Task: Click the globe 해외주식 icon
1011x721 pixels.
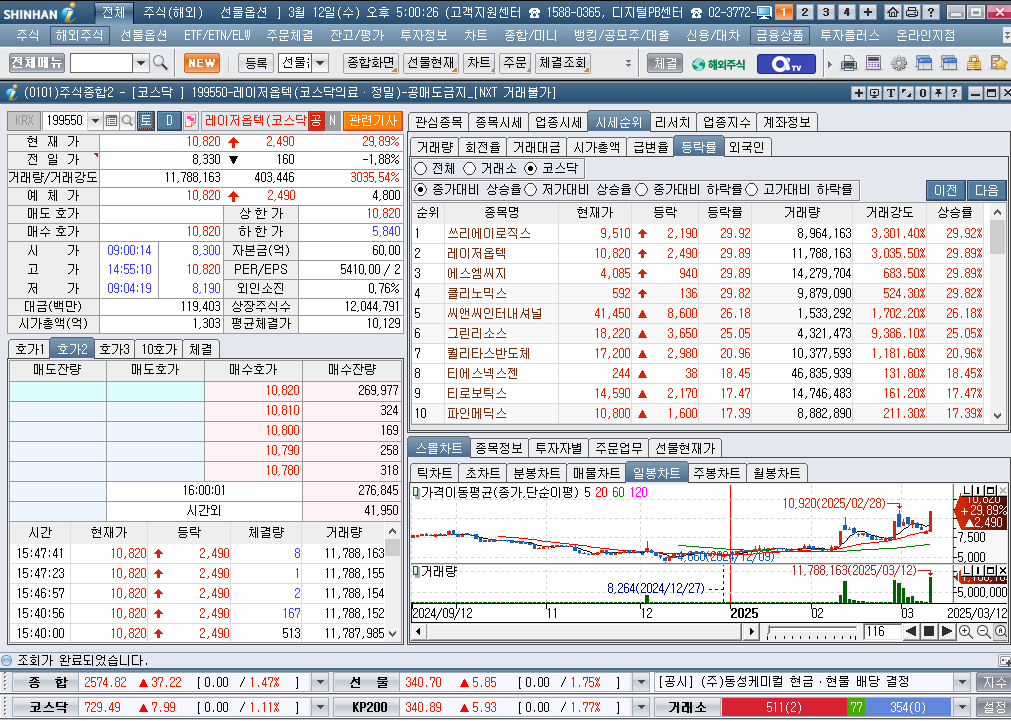Action: click(718, 64)
